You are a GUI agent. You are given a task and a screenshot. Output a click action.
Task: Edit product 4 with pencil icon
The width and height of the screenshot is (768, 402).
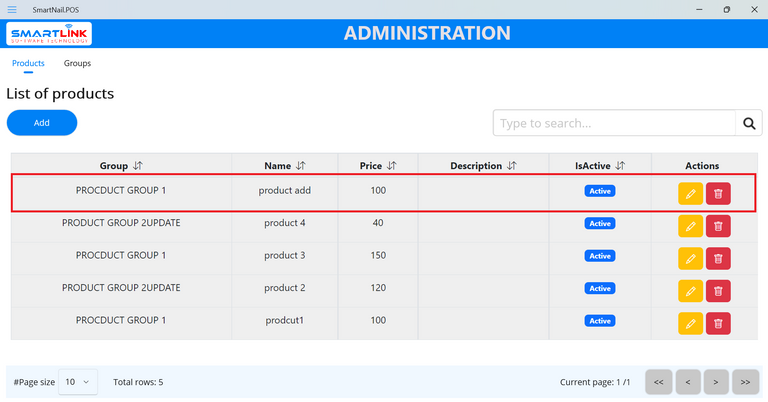point(690,226)
